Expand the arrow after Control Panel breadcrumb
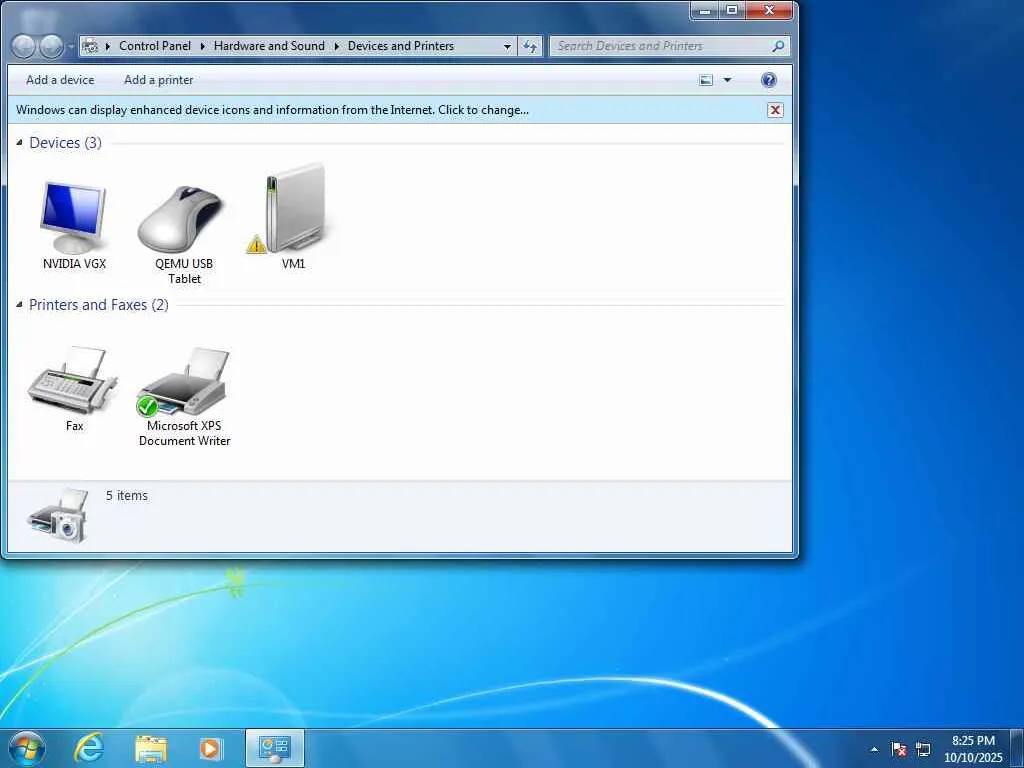 [x=202, y=46]
